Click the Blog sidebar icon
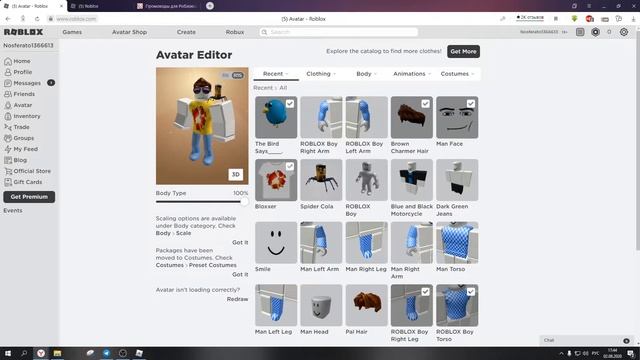Screen dimensions: 640x360 pos(8,160)
